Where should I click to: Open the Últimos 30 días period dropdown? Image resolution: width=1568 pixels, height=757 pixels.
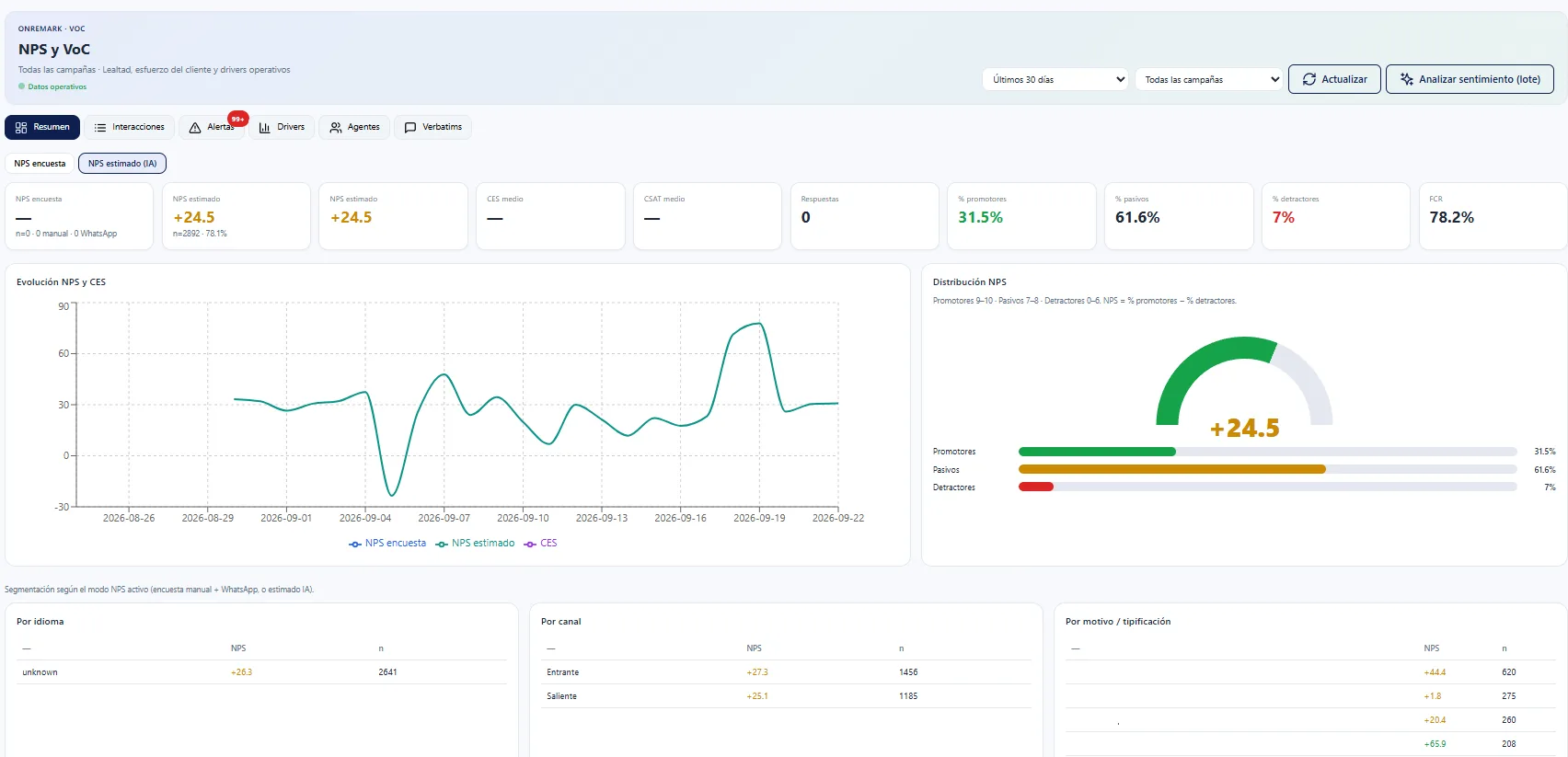pos(1055,80)
